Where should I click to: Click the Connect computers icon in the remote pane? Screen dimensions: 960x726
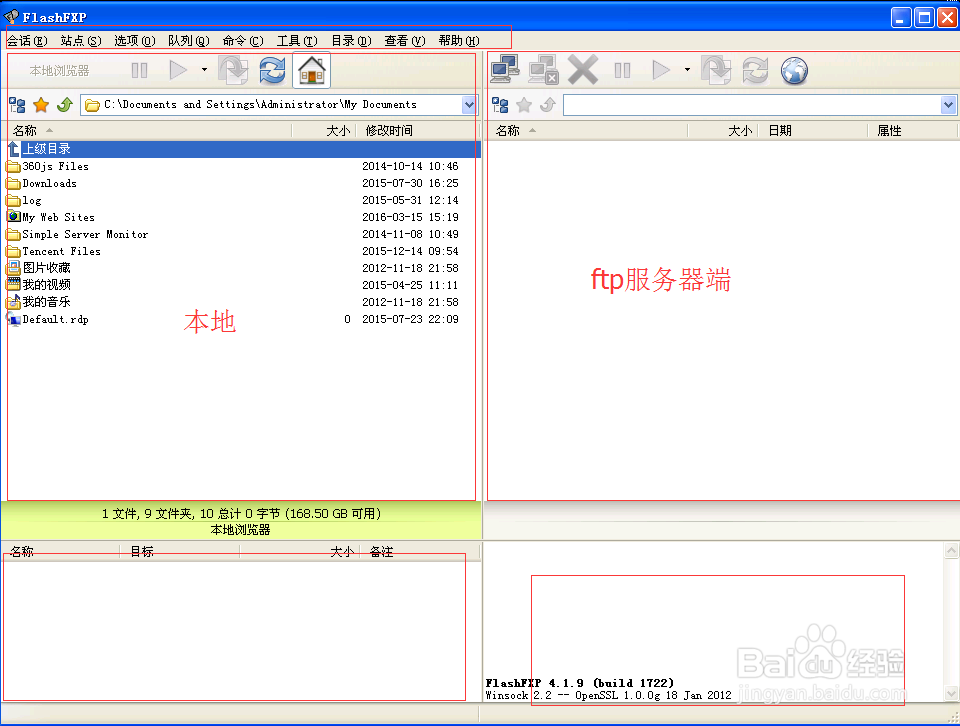pyautogui.click(x=505, y=70)
